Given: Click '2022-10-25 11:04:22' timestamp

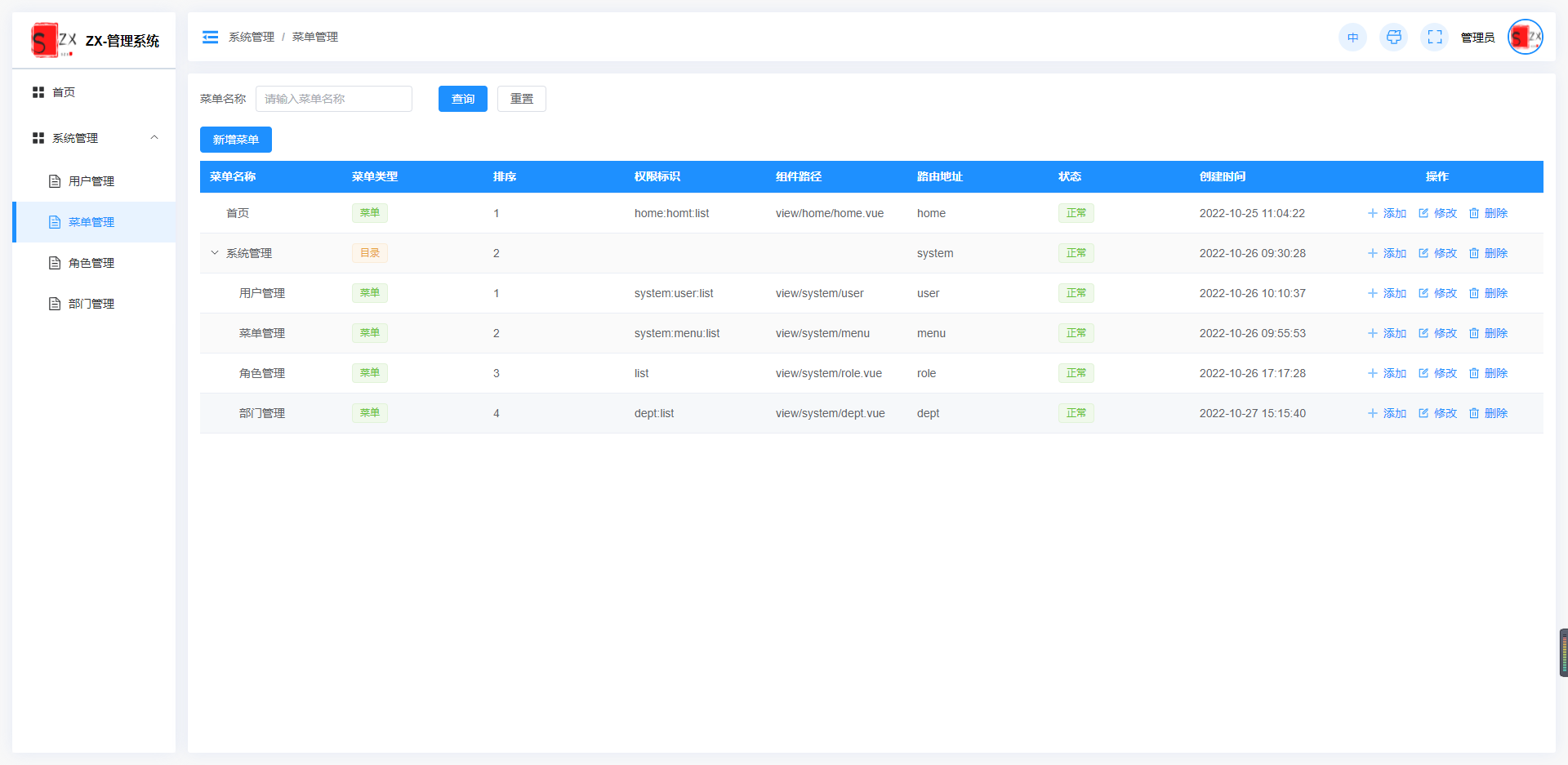Looking at the screenshot, I should 1252,213.
